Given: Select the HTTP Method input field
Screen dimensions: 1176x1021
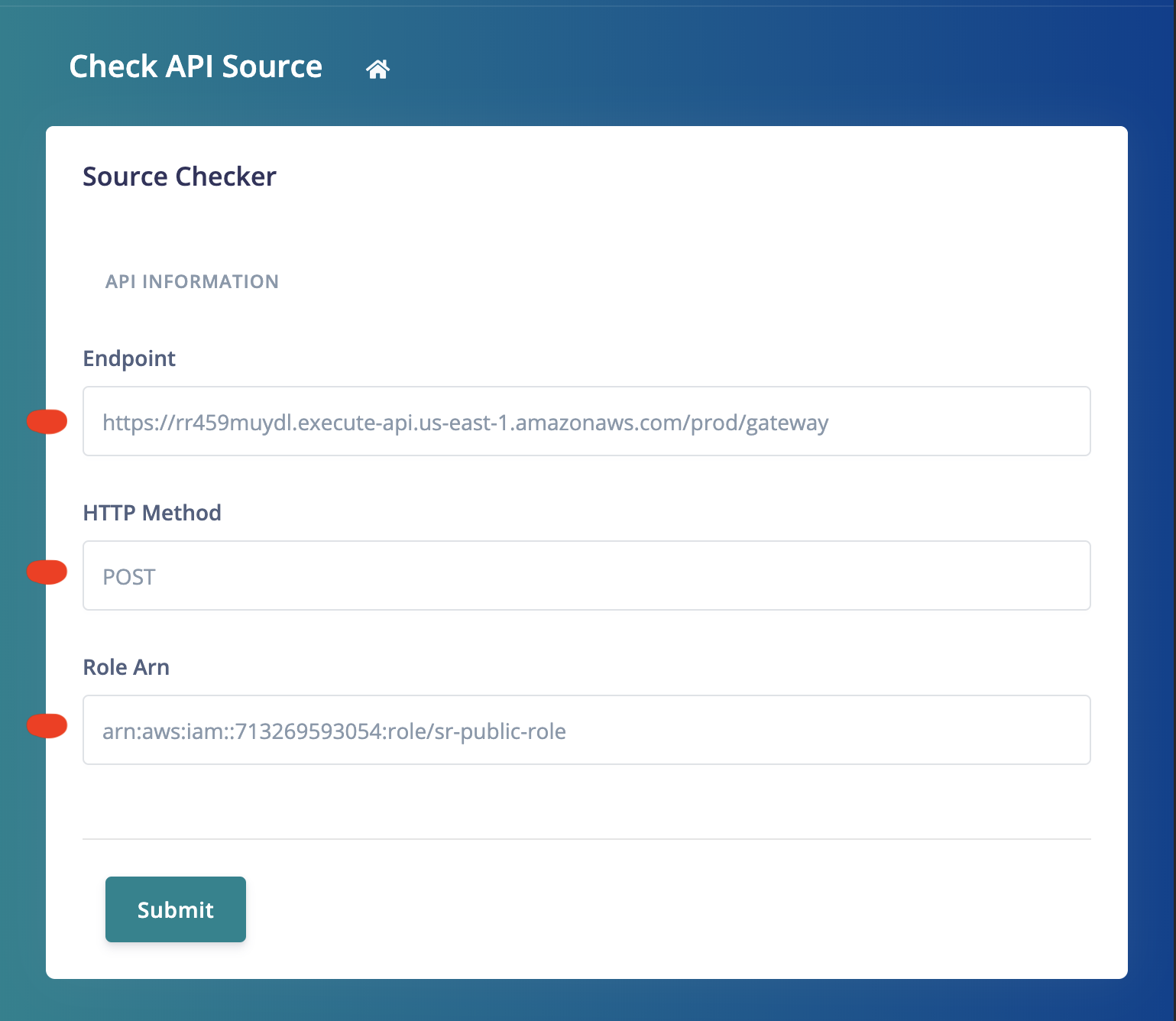Looking at the screenshot, I should [585, 575].
